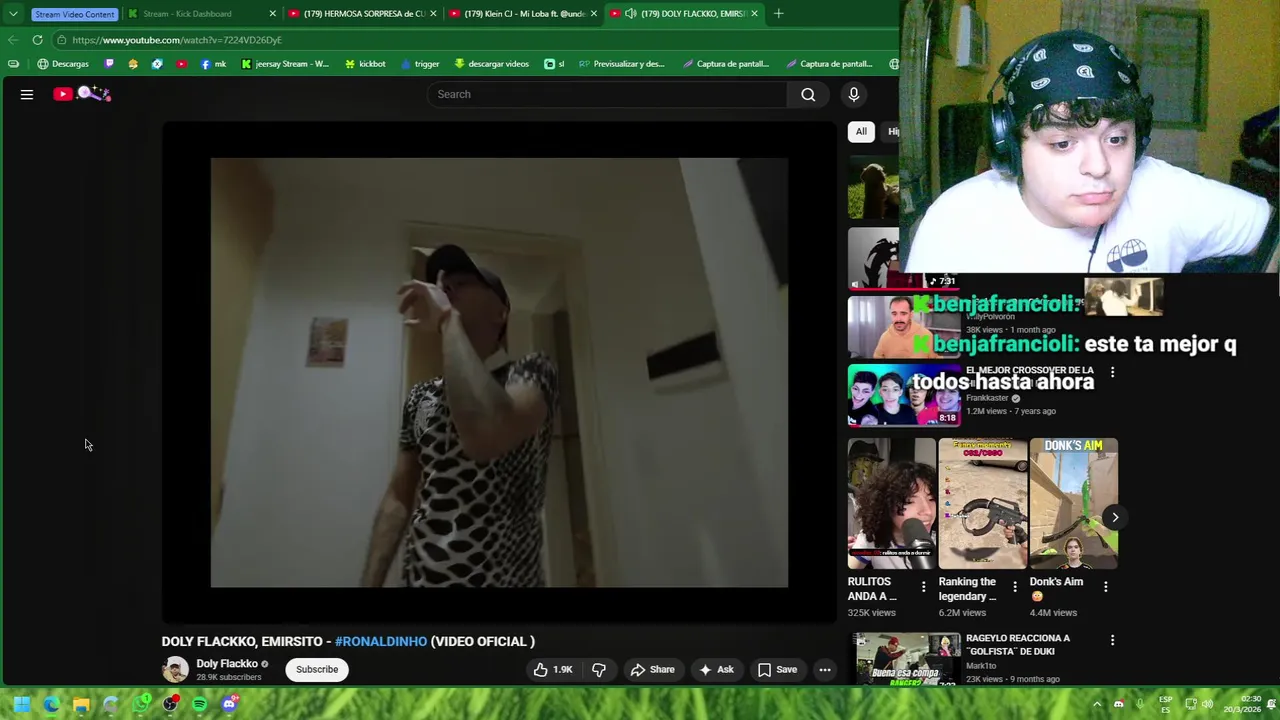Open the Doly Flackko channel name
The height and width of the screenshot is (720, 1280).
(227, 664)
